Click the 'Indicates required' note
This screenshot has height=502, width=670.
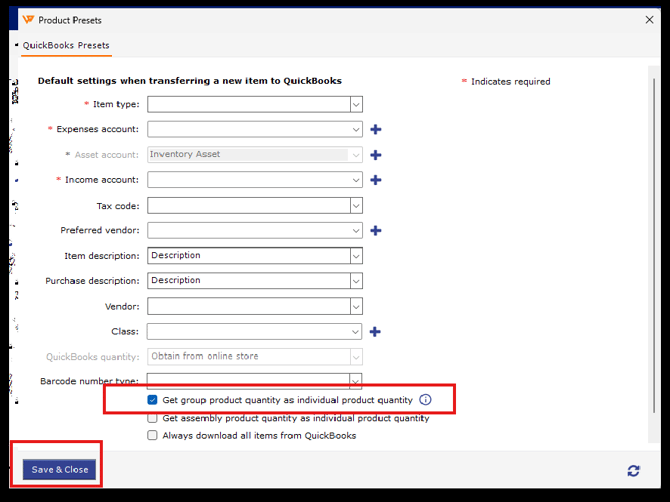510,82
